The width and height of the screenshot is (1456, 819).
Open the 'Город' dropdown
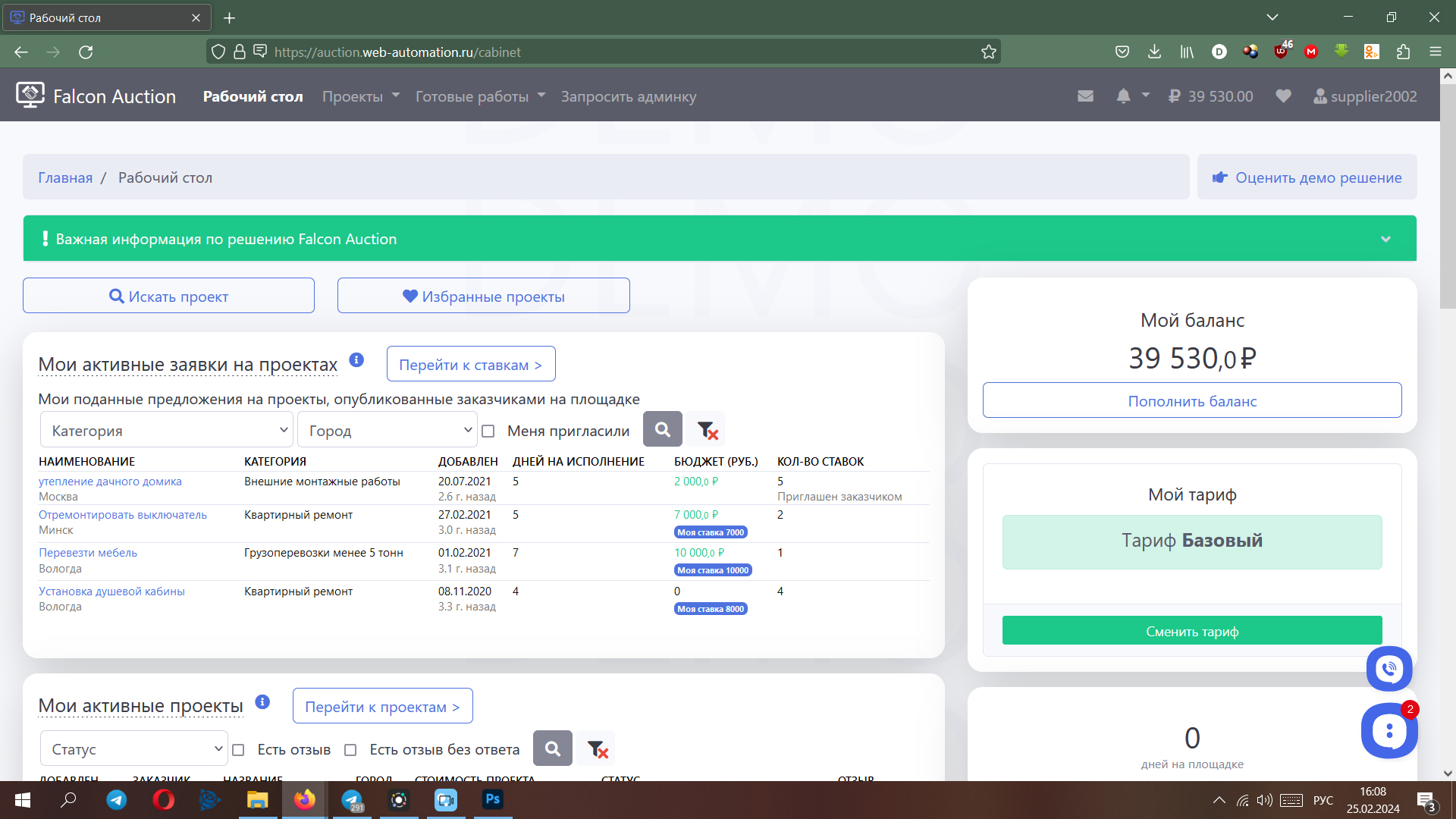[387, 431]
